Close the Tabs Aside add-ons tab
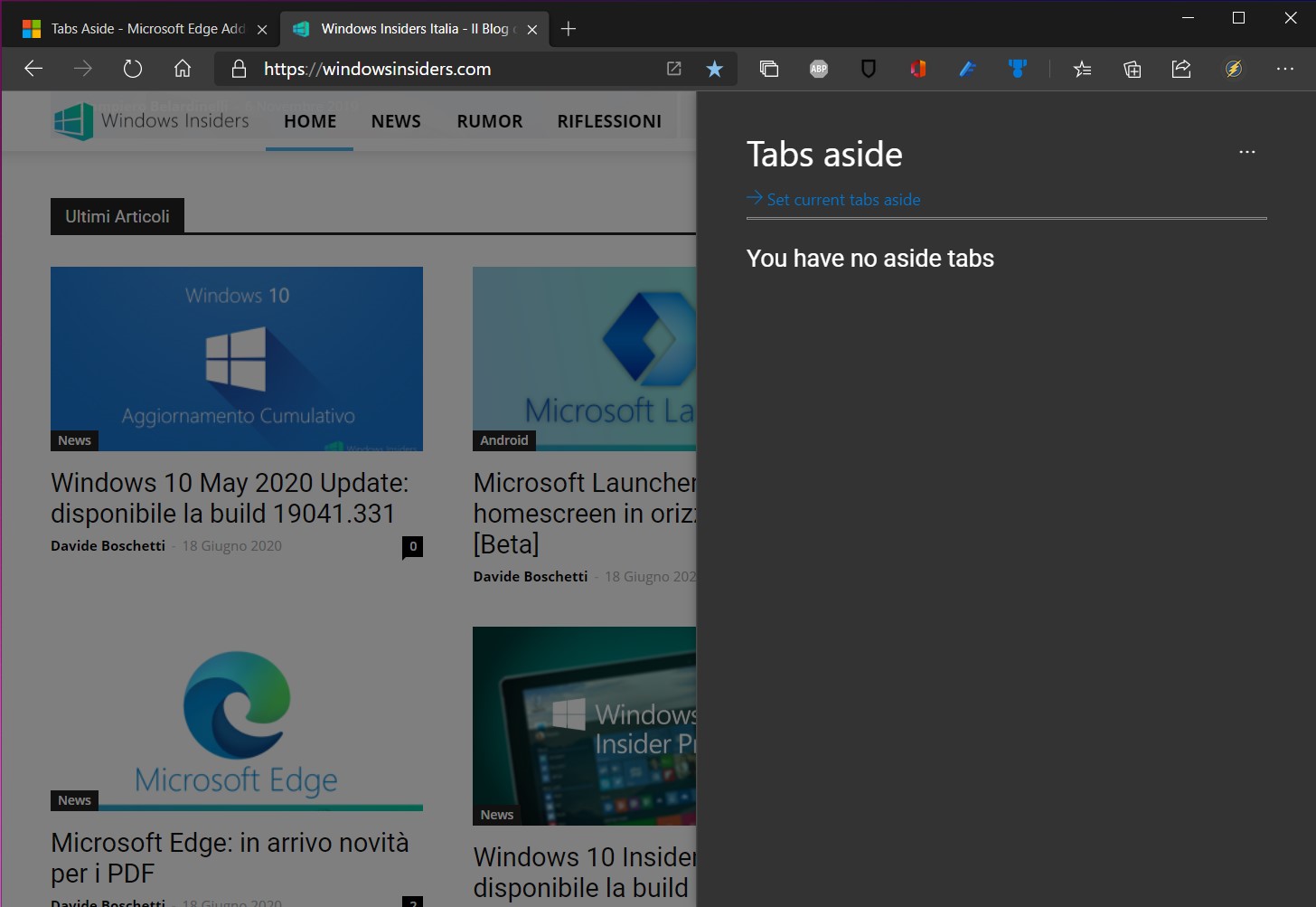The image size is (1316, 907). [262, 29]
